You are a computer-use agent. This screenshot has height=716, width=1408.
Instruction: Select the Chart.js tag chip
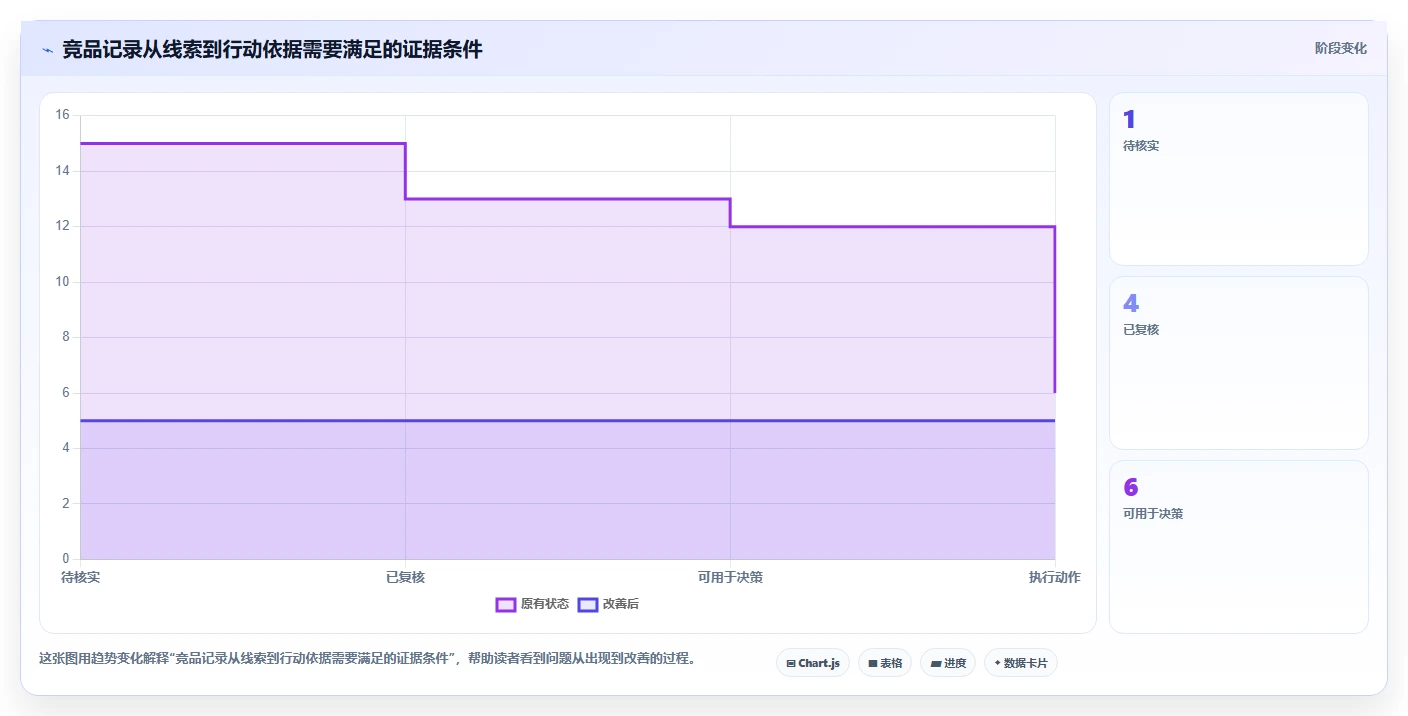[812, 663]
